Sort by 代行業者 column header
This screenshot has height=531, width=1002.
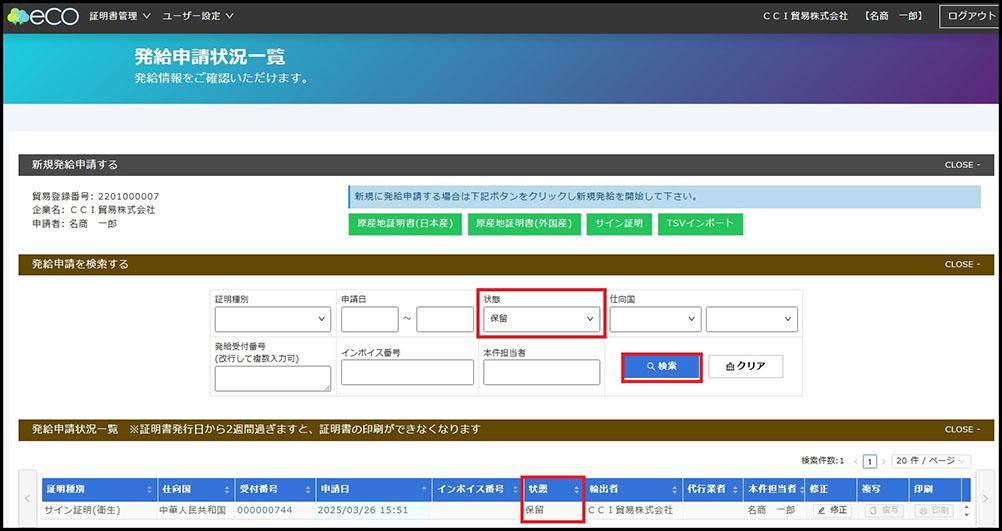tap(712, 489)
